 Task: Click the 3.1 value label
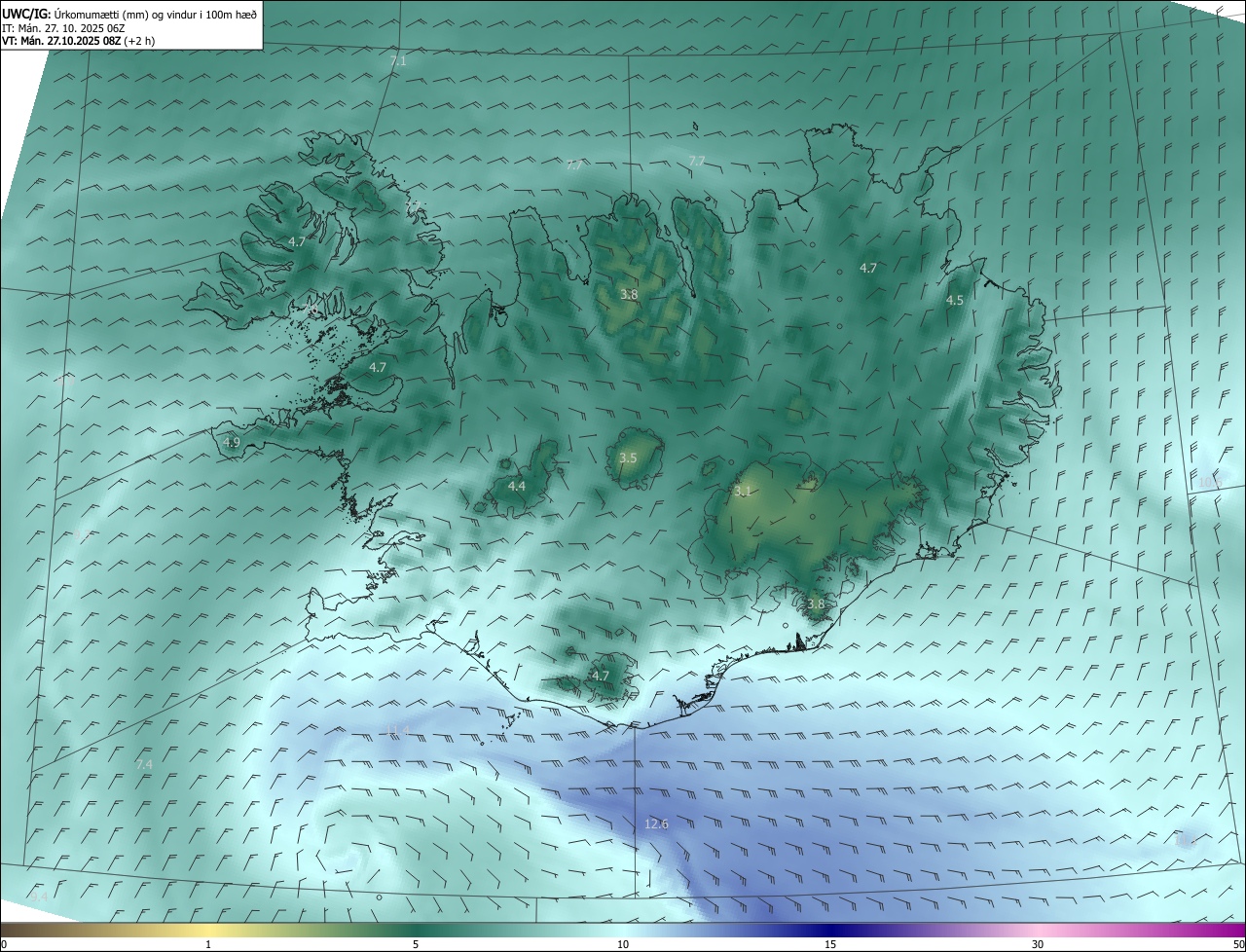point(743,492)
